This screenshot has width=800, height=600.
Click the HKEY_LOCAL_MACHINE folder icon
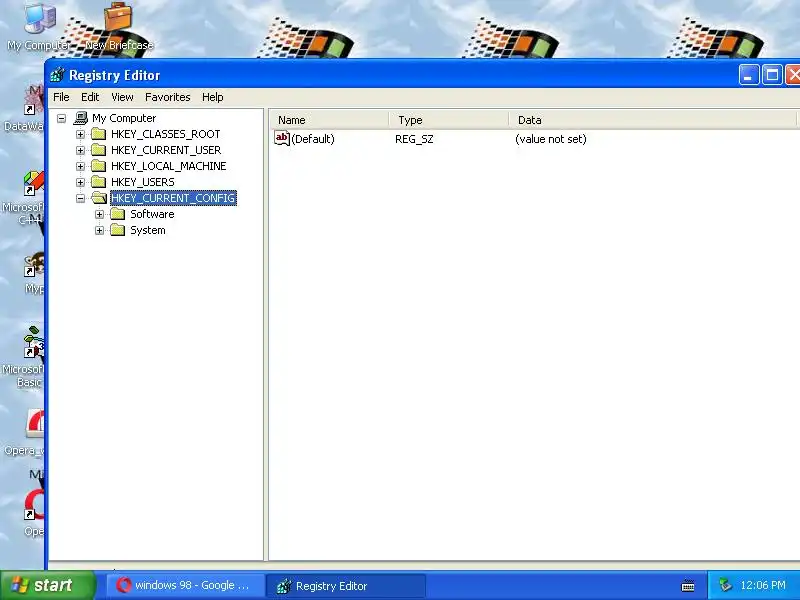98,166
